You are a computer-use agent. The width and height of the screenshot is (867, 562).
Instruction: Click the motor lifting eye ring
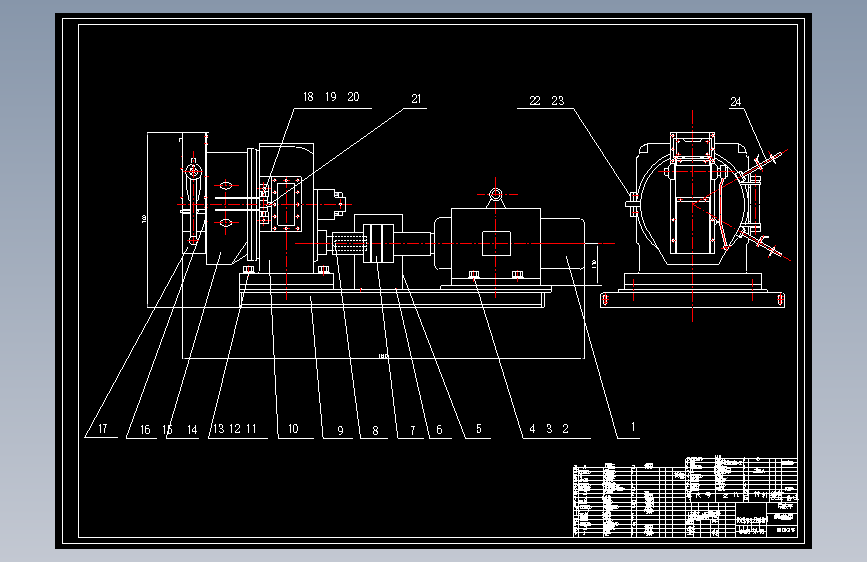pyautogui.click(x=495, y=194)
